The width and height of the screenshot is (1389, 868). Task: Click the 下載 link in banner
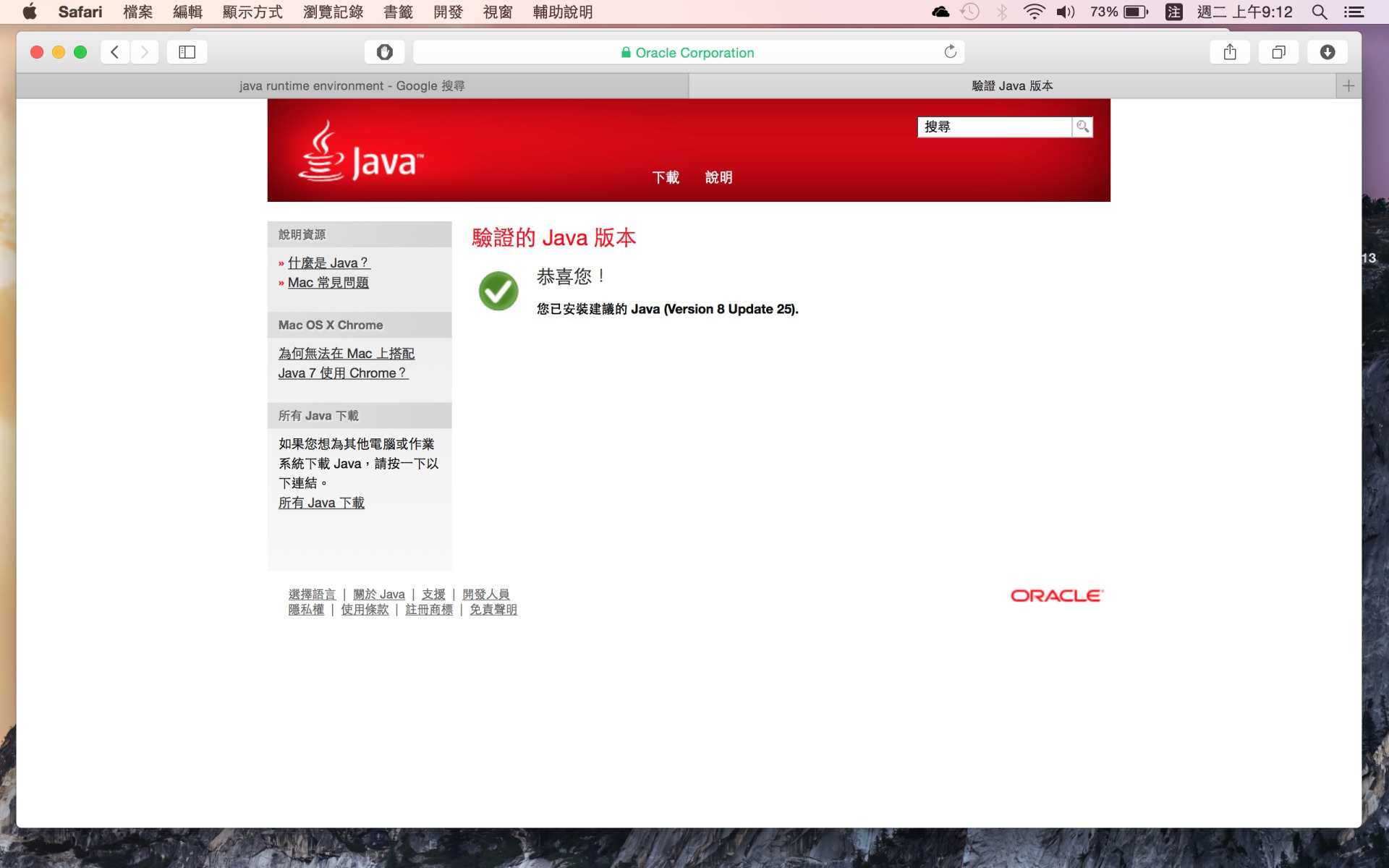click(x=666, y=177)
